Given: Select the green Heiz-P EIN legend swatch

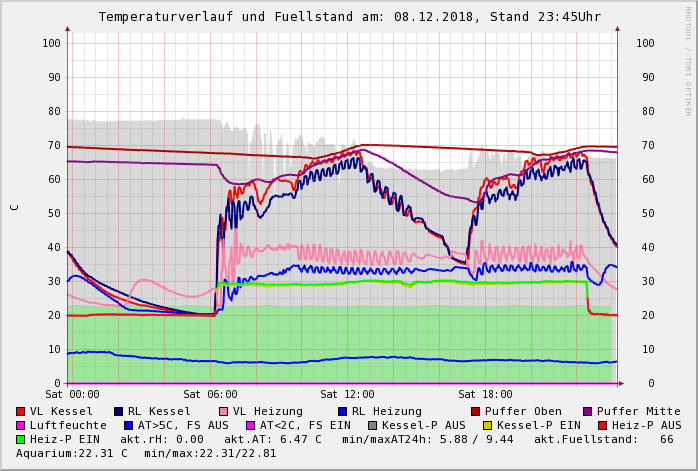Looking at the screenshot, I should (x=21, y=439).
